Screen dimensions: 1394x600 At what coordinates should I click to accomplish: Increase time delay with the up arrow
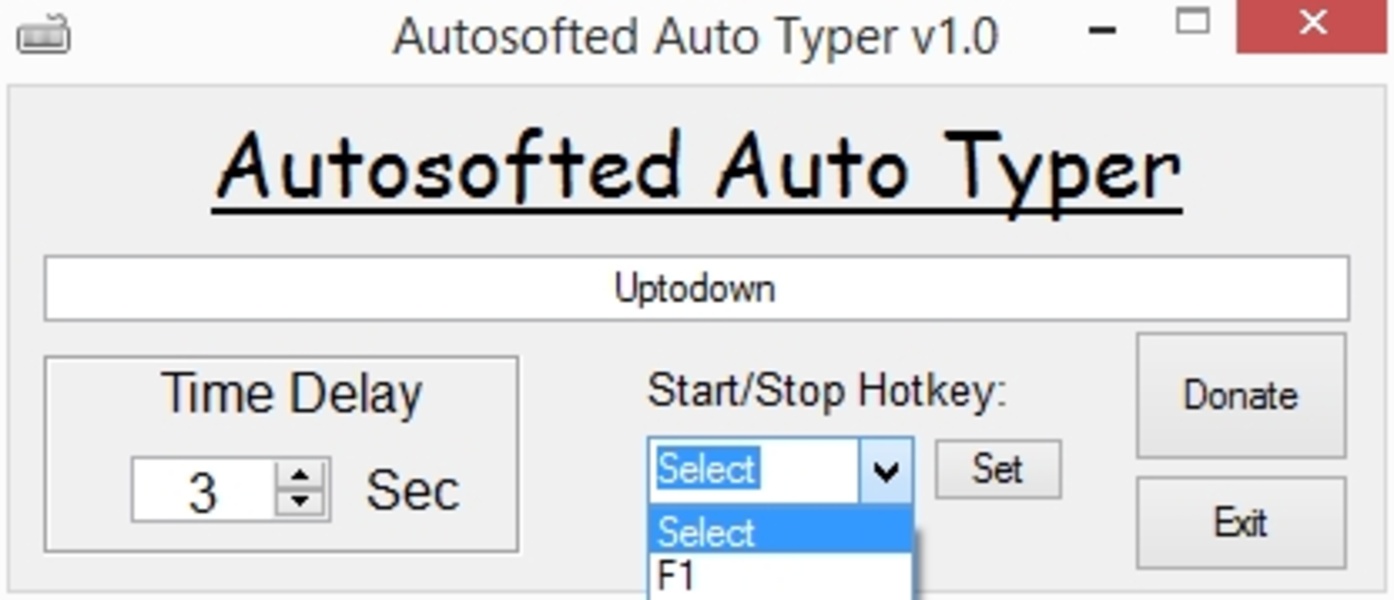[300, 473]
